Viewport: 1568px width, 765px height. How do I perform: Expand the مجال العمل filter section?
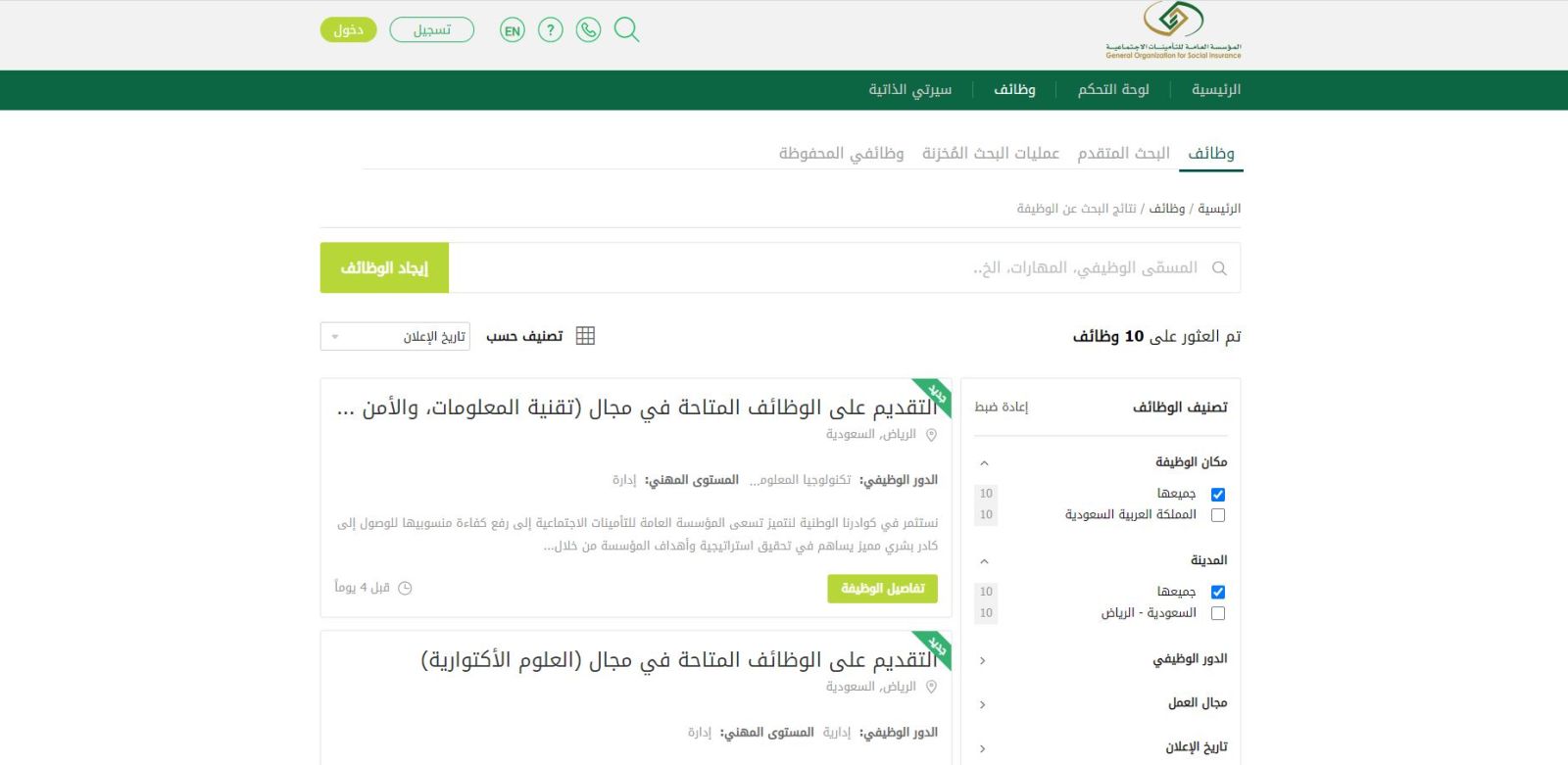(983, 704)
